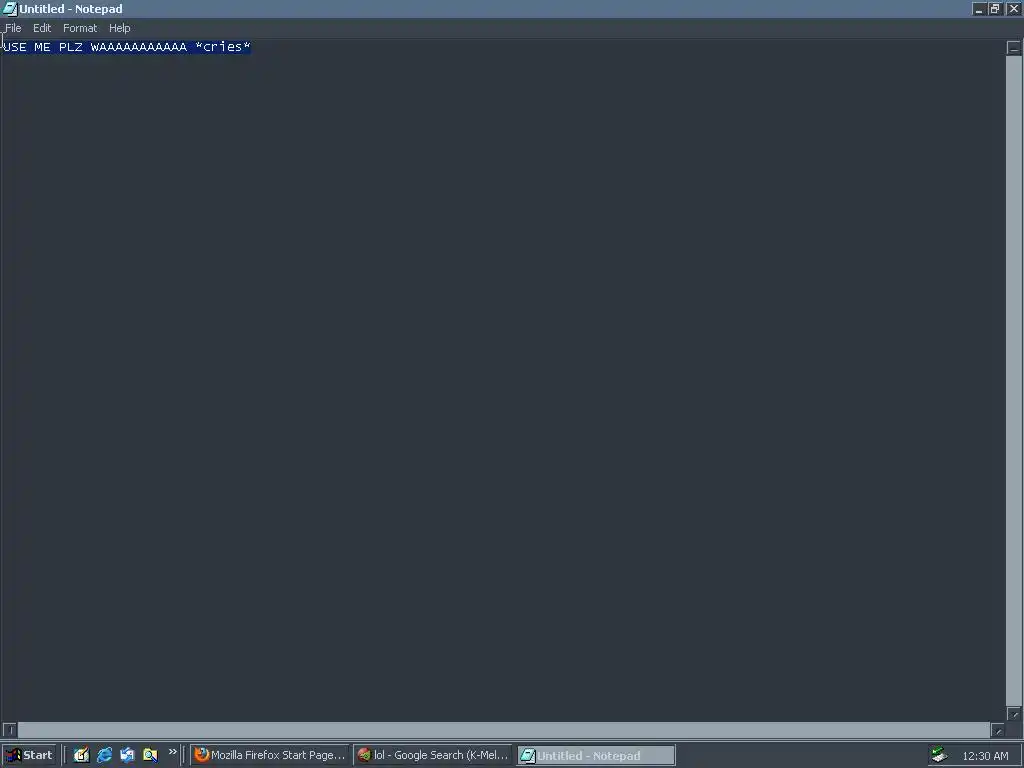
Task: Click the Untitled - Notepad taskbar button
Action: pyautogui.click(x=596, y=756)
